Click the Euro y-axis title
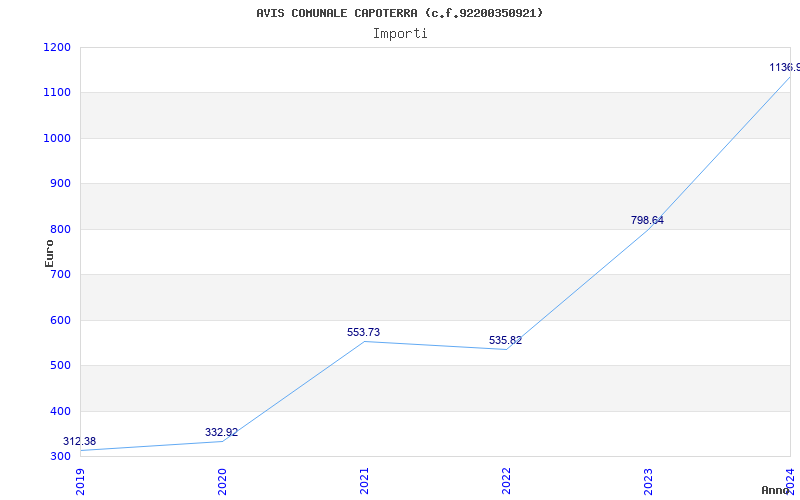Screen dimensions: 800x500 point(49,253)
